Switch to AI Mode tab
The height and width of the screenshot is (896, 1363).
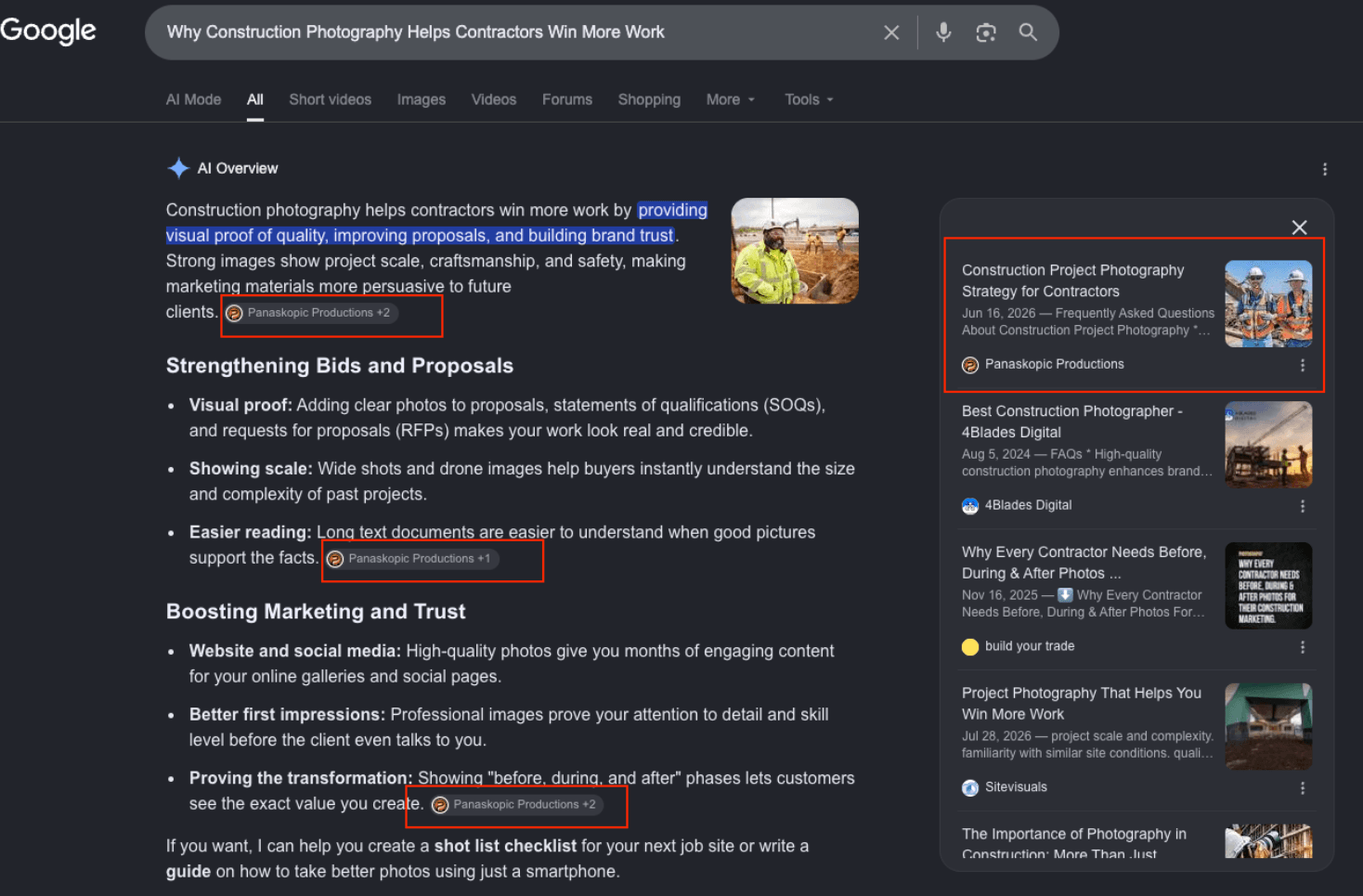193,99
